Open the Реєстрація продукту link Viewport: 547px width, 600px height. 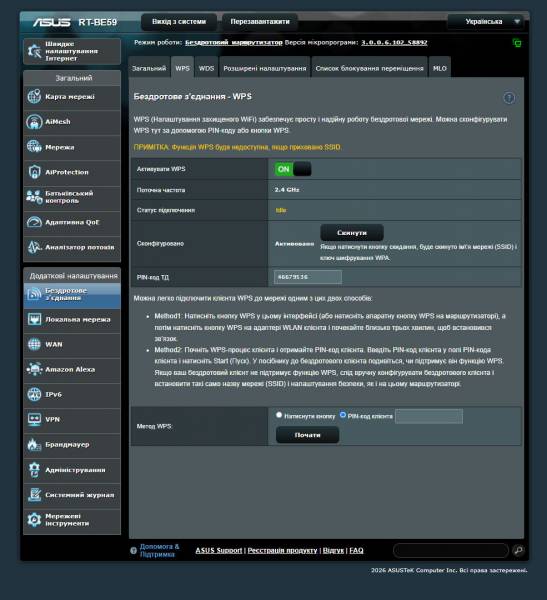click(282, 550)
